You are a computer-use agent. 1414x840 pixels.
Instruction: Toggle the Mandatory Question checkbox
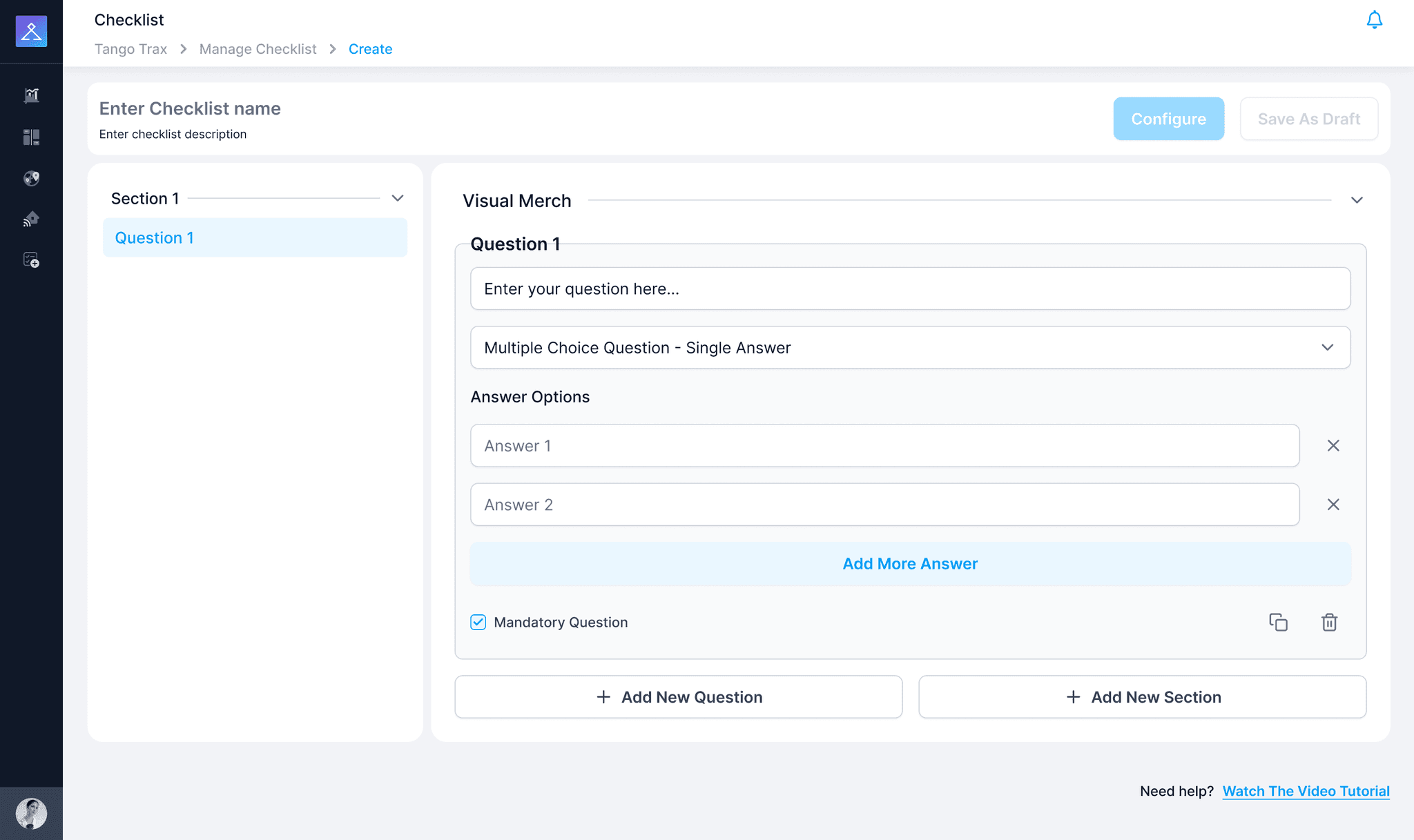point(478,622)
